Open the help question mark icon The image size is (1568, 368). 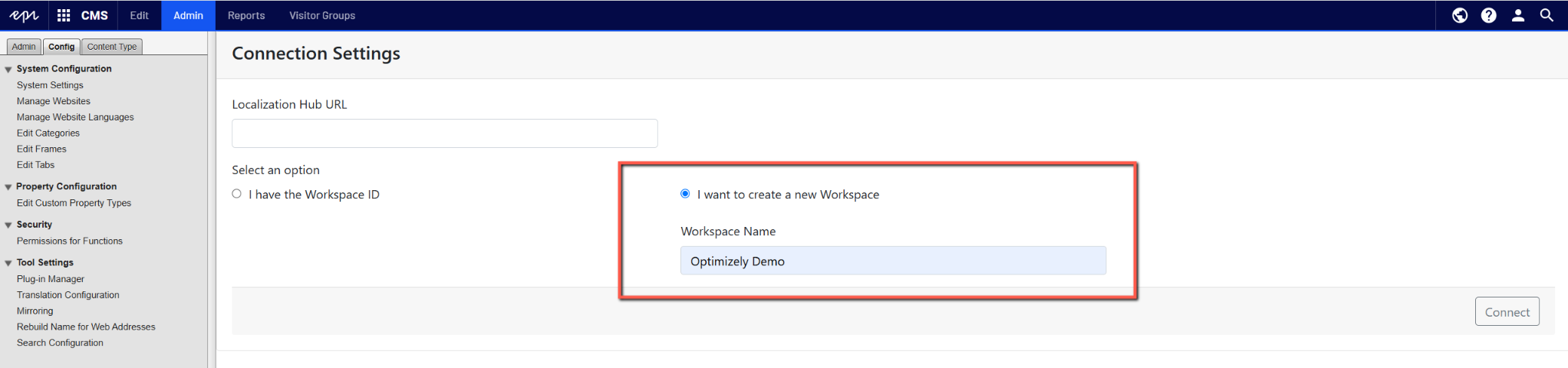pyautogui.click(x=1488, y=15)
